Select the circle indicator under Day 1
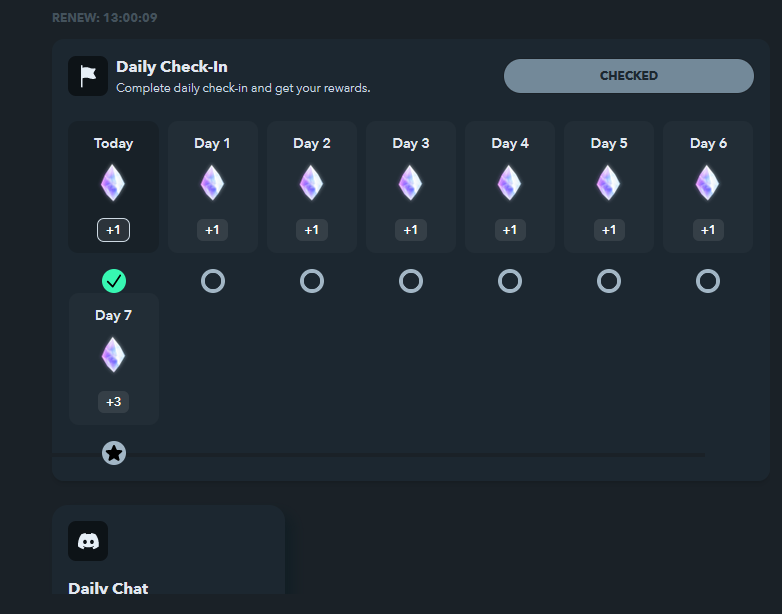The height and width of the screenshot is (614, 782). pos(213,281)
